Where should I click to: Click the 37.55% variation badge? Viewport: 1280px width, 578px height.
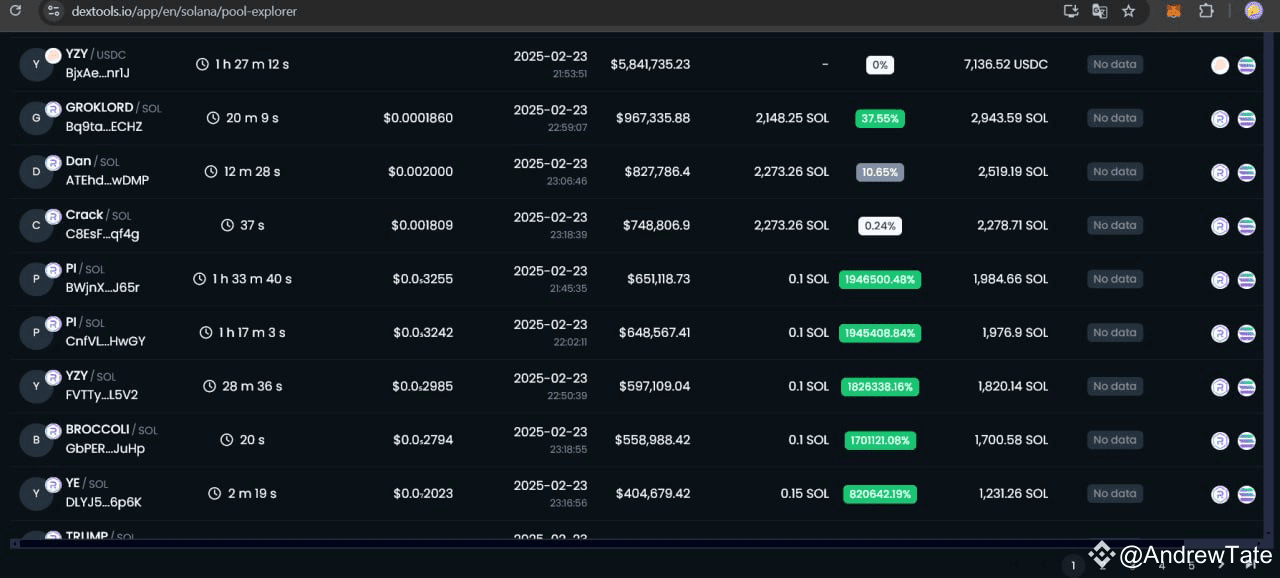click(880, 118)
